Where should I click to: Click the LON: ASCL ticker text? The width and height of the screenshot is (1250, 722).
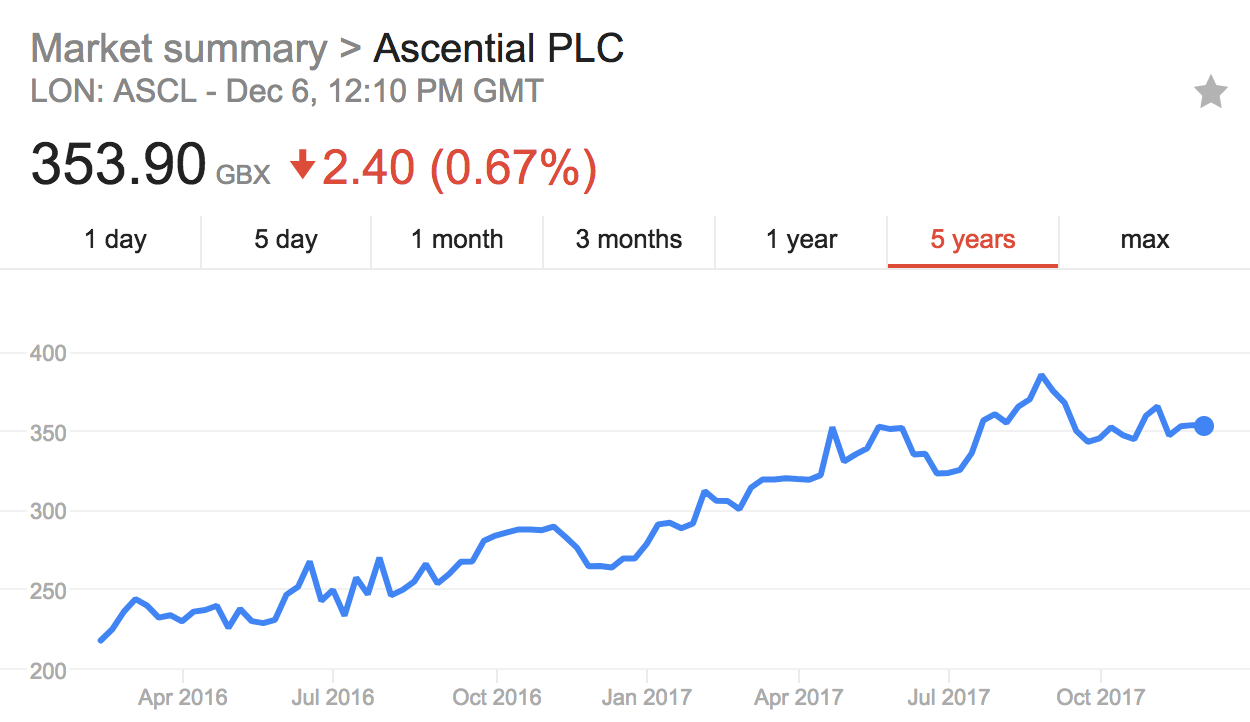point(116,92)
